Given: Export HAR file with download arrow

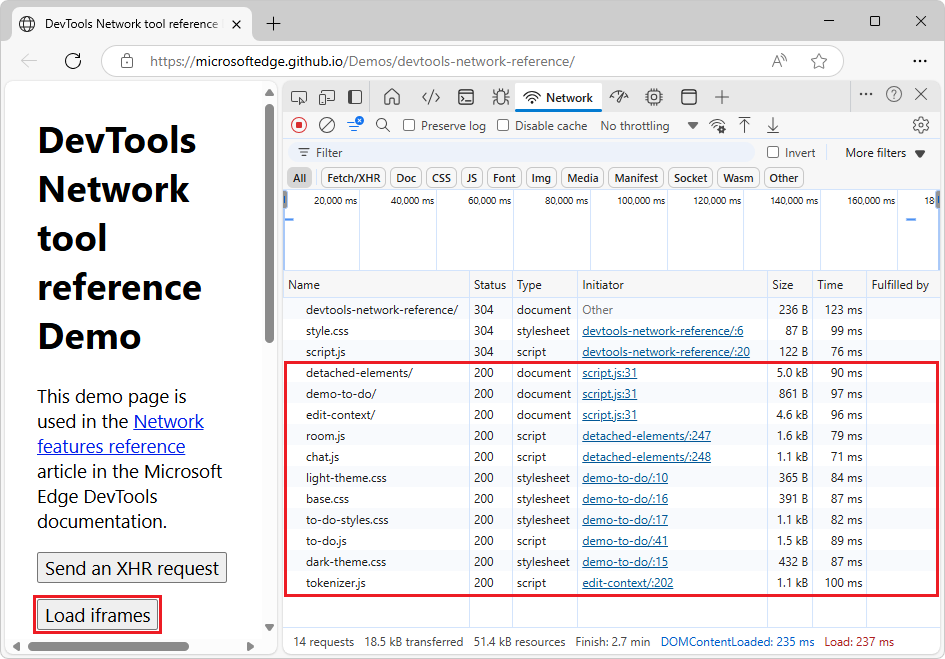Looking at the screenshot, I should click(x=772, y=125).
